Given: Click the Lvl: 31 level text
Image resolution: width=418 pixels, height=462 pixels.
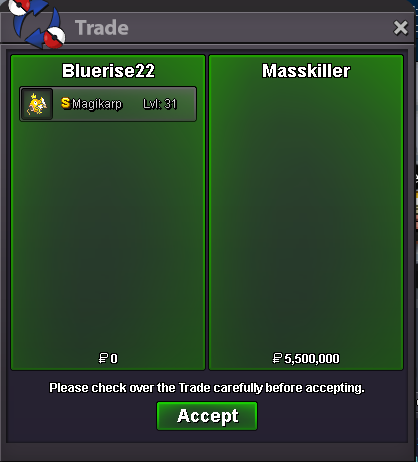Looking at the screenshot, I should click(160, 104).
